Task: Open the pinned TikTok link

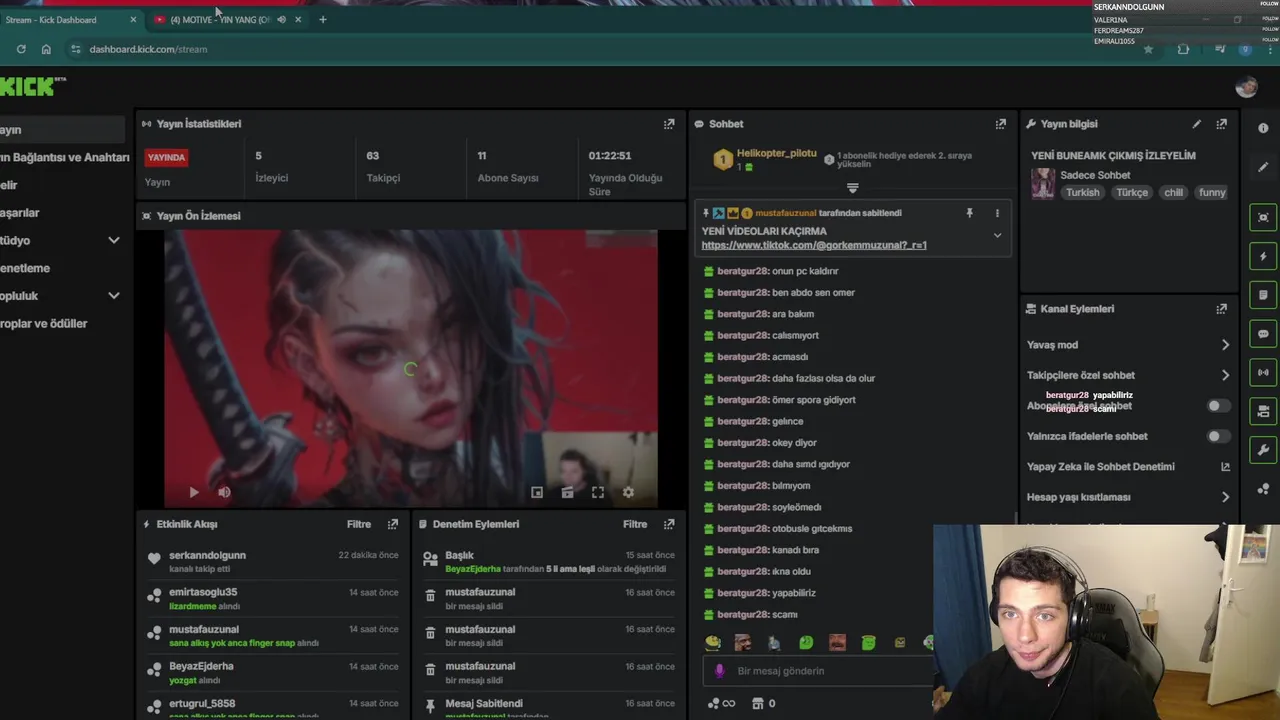Action: tap(814, 245)
